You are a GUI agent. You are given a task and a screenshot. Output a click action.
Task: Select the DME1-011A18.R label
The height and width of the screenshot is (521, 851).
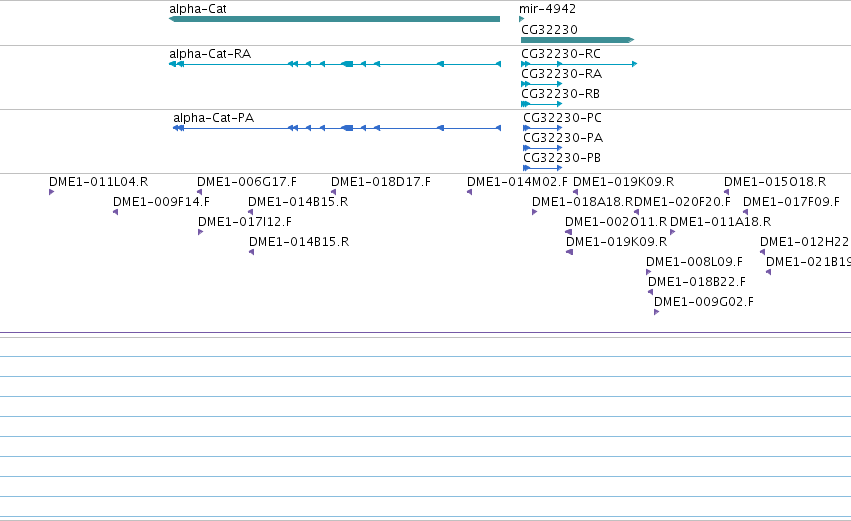pyautogui.click(x=721, y=222)
